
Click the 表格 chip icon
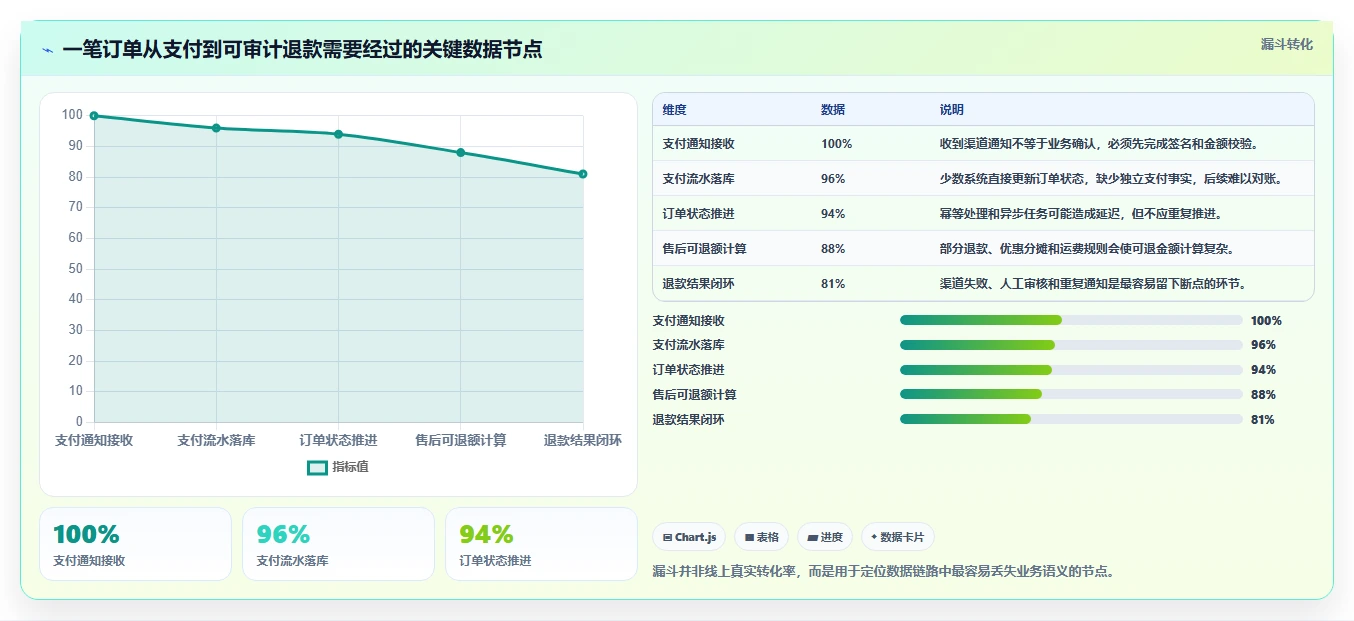(x=749, y=537)
